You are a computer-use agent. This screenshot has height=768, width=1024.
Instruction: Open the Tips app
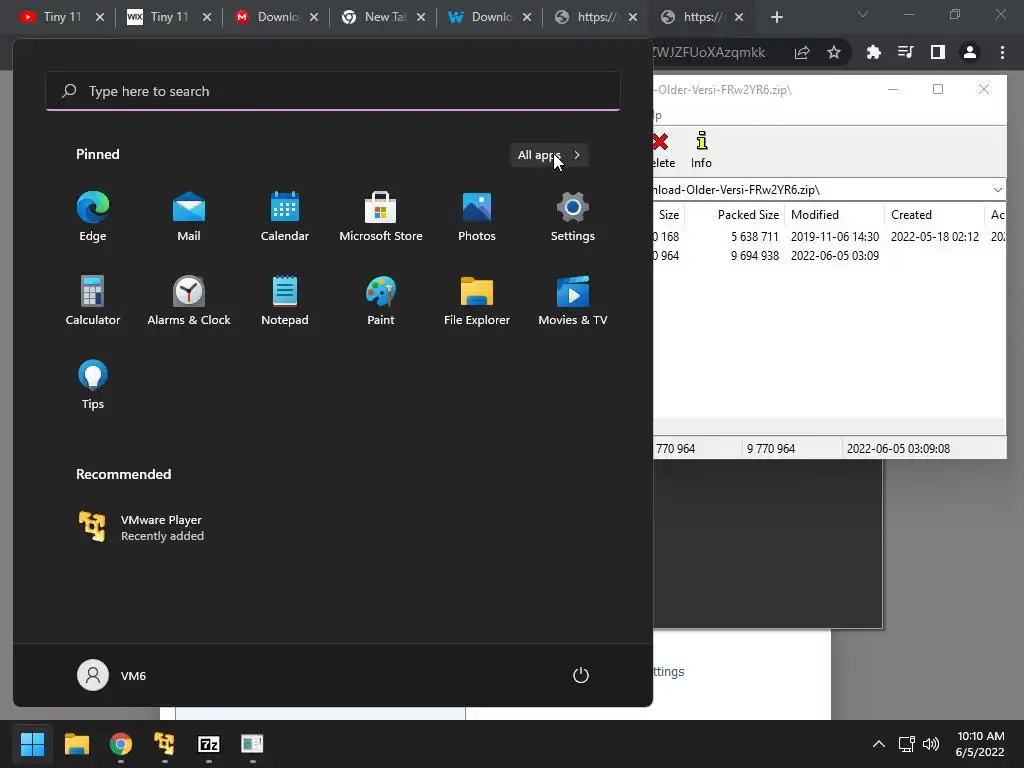click(x=93, y=385)
